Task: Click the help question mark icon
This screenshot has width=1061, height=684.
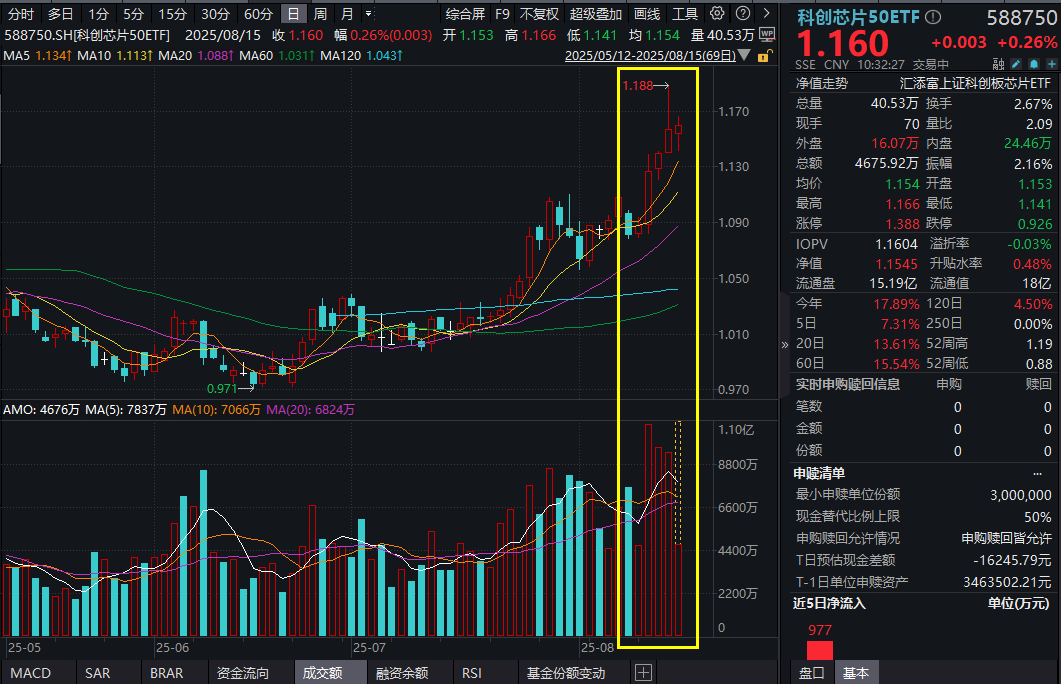Action: tap(742, 13)
